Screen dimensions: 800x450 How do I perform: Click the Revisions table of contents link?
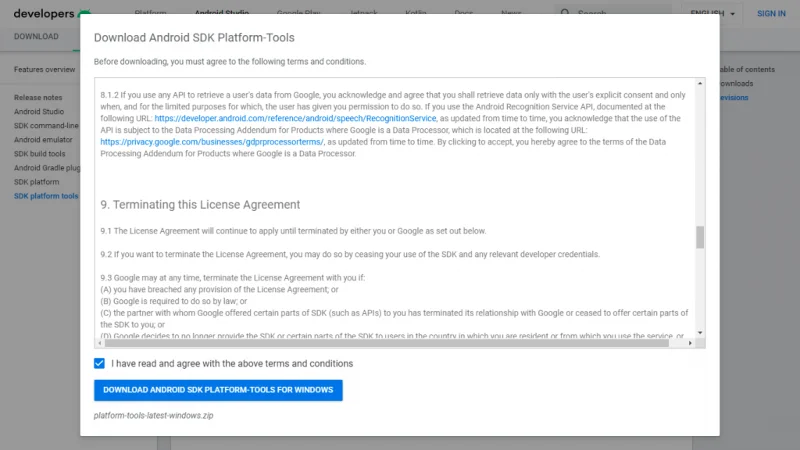[x=734, y=97]
